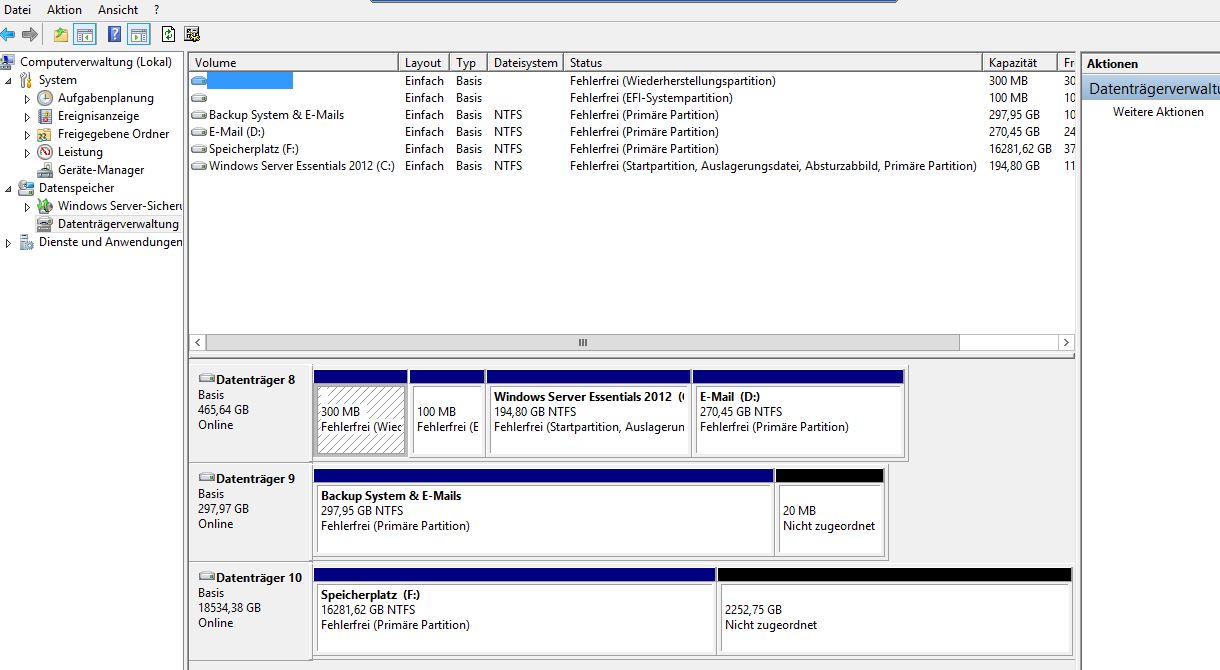Click the Datenträgerverwaltung disk icon
The height and width of the screenshot is (670, 1220).
tap(45, 224)
